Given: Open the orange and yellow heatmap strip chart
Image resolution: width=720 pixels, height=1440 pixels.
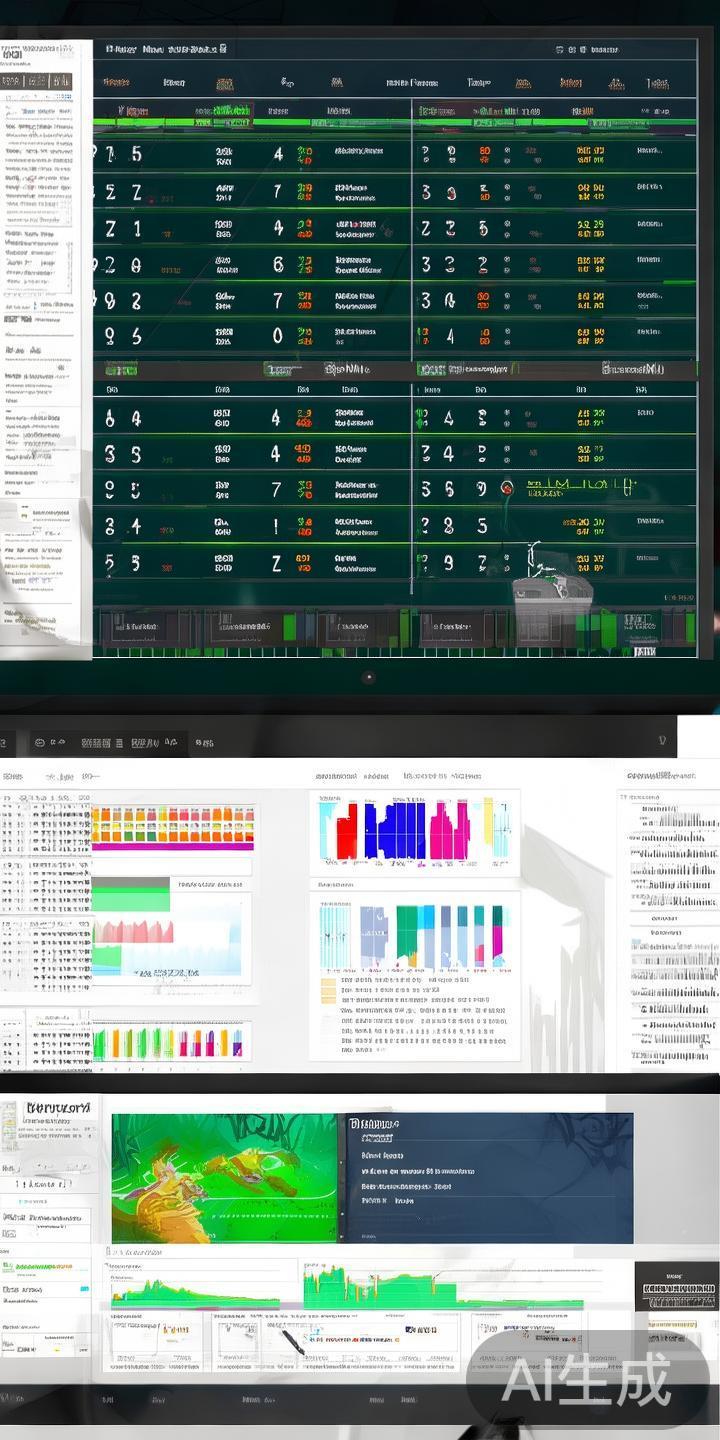Looking at the screenshot, I should tap(173, 827).
